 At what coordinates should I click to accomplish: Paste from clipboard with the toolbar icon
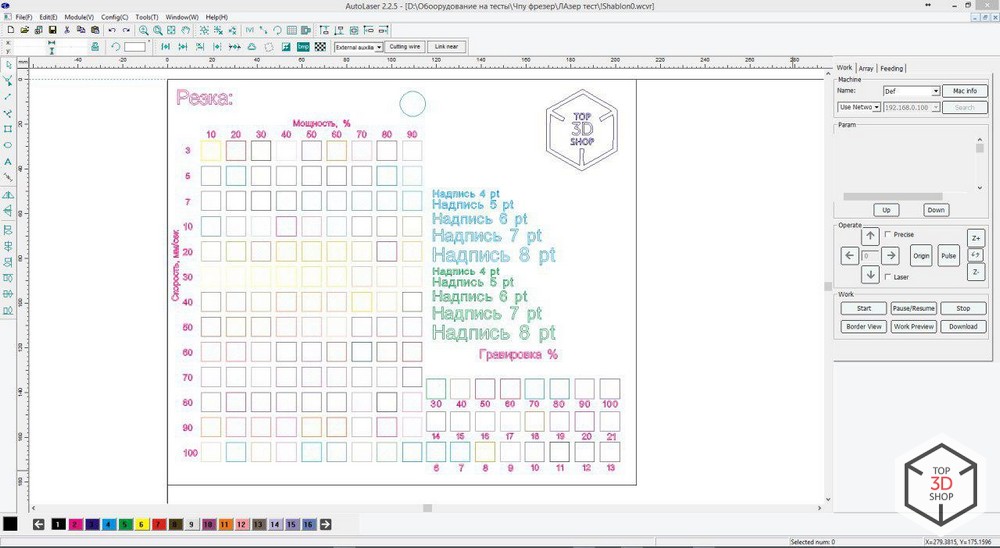[95, 30]
